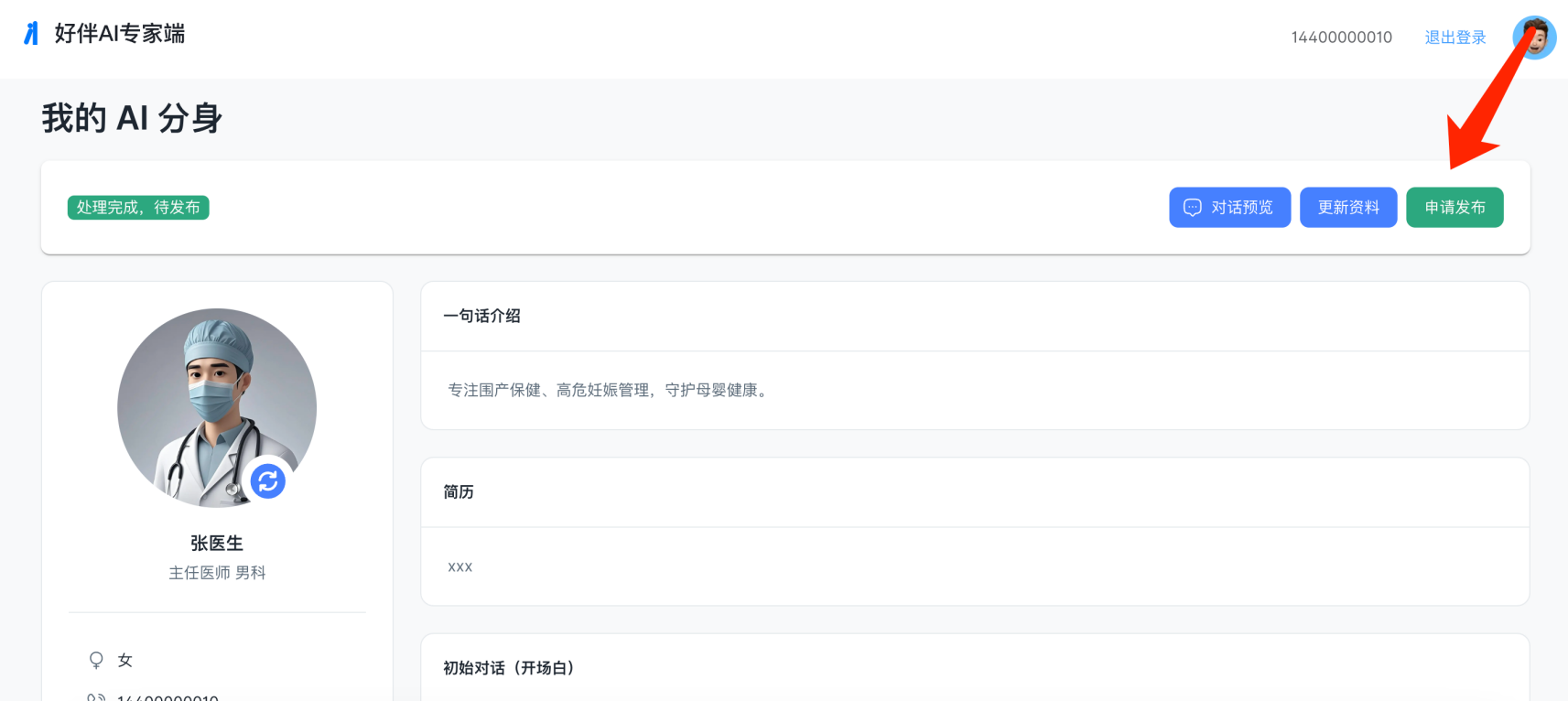Viewport: 1568px width, 701px height.
Task: Click the 申请发布 green button
Action: coord(1454,208)
